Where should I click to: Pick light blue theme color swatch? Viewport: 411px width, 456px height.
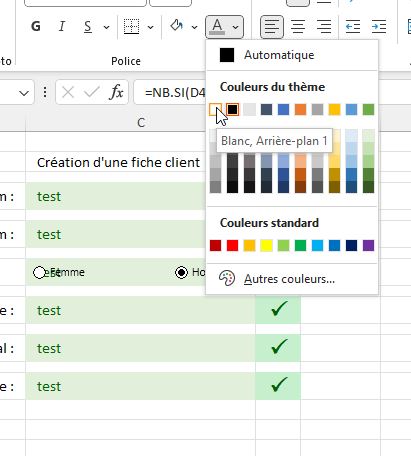[x=351, y=109]
